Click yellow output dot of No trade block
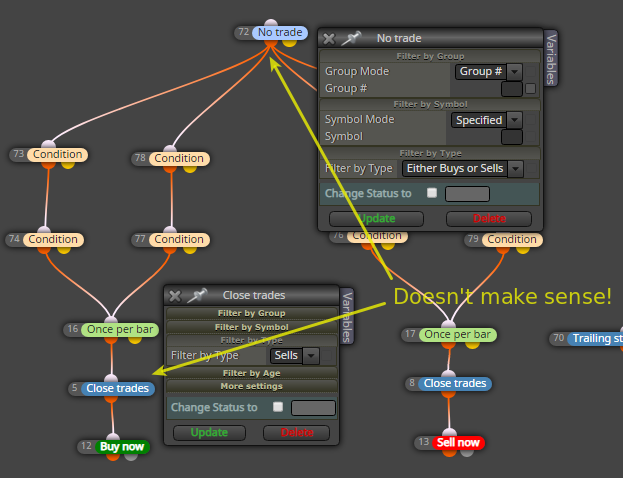The width and height of the screenshot is (623, 478). pos(290,42)
